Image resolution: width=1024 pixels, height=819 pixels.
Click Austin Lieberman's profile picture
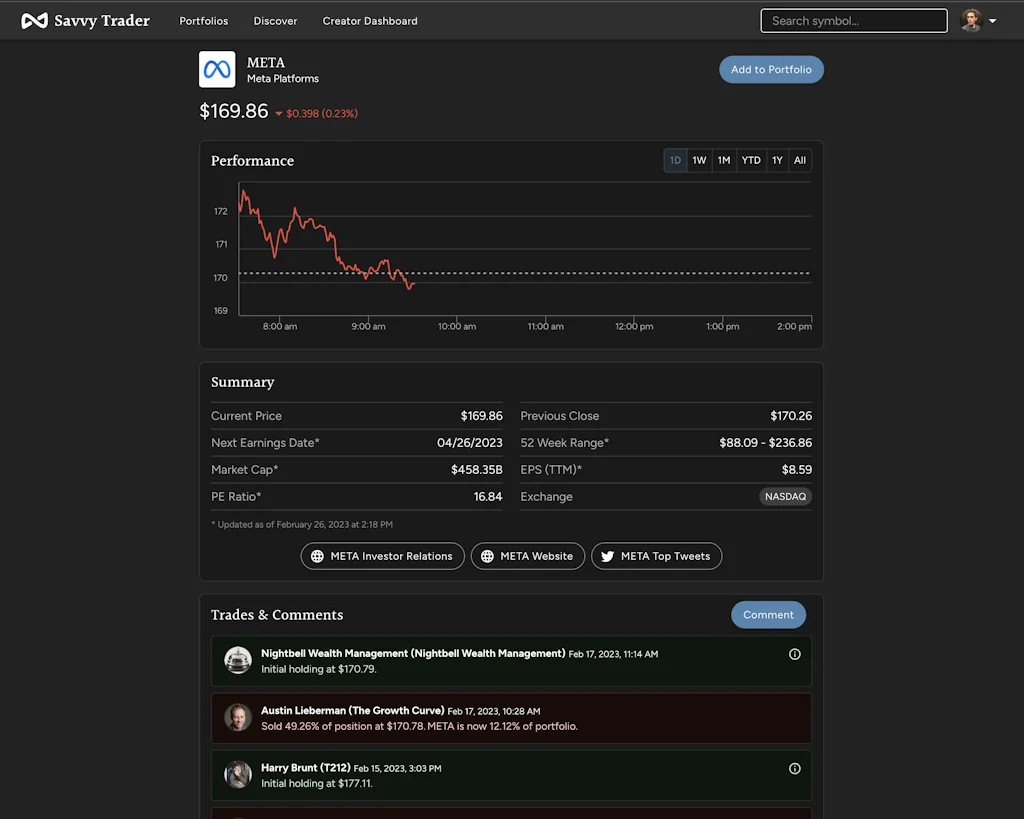[237, 718]
